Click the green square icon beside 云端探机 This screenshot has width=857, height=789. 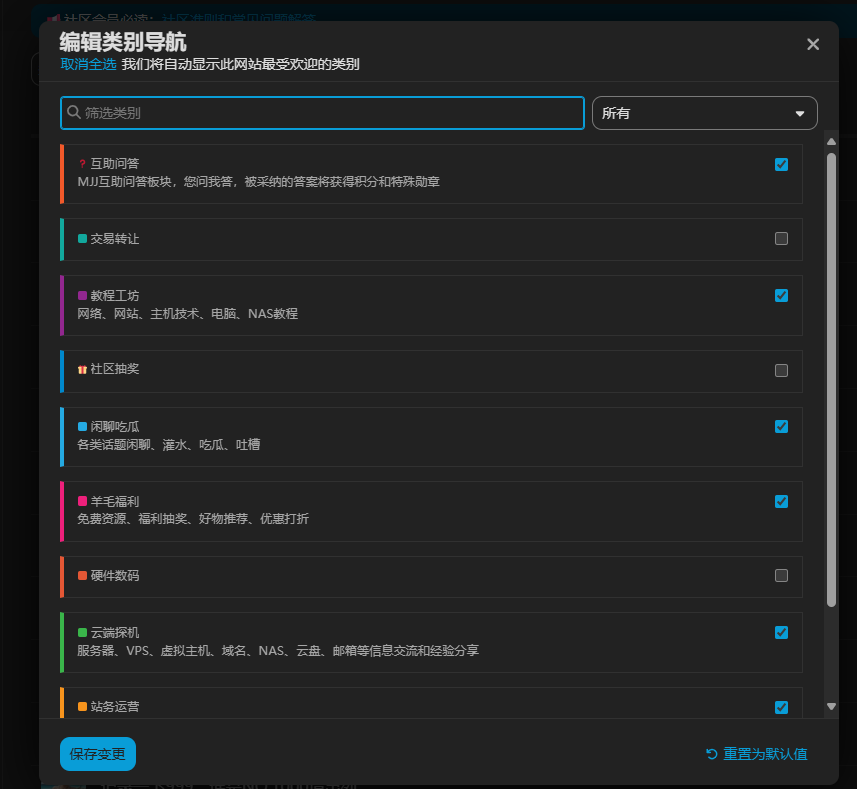83,633
